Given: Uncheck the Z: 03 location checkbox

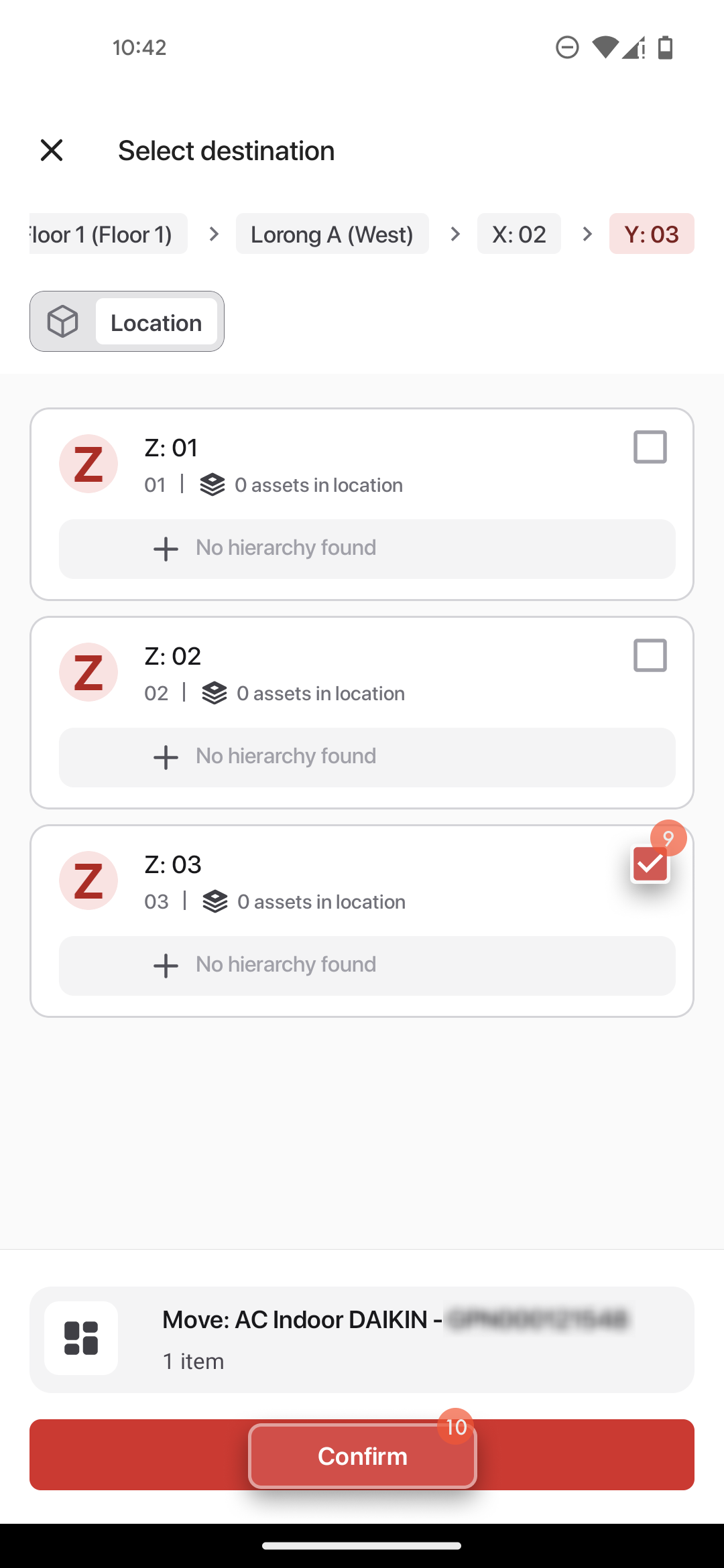Looking at the screenshot, I should pos(650,864).
